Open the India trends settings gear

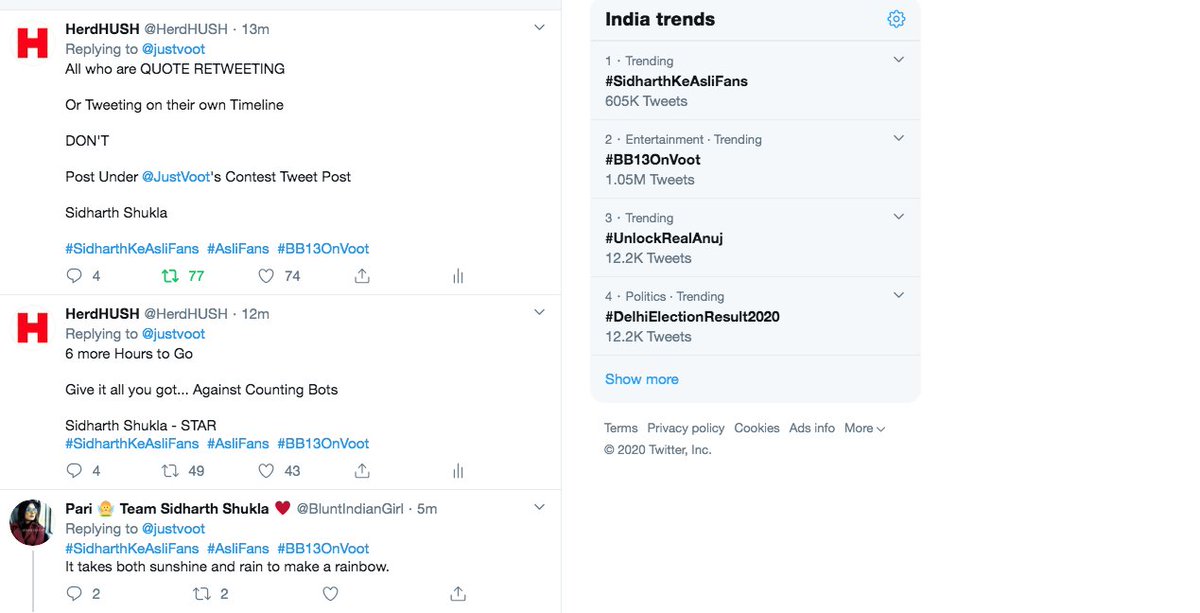click(896, 19)
